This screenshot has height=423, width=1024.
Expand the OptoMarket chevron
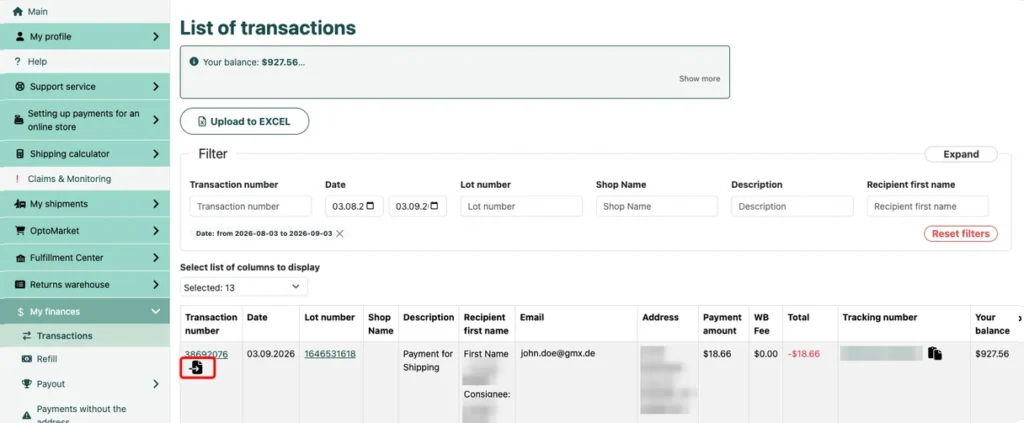point(155,231)
